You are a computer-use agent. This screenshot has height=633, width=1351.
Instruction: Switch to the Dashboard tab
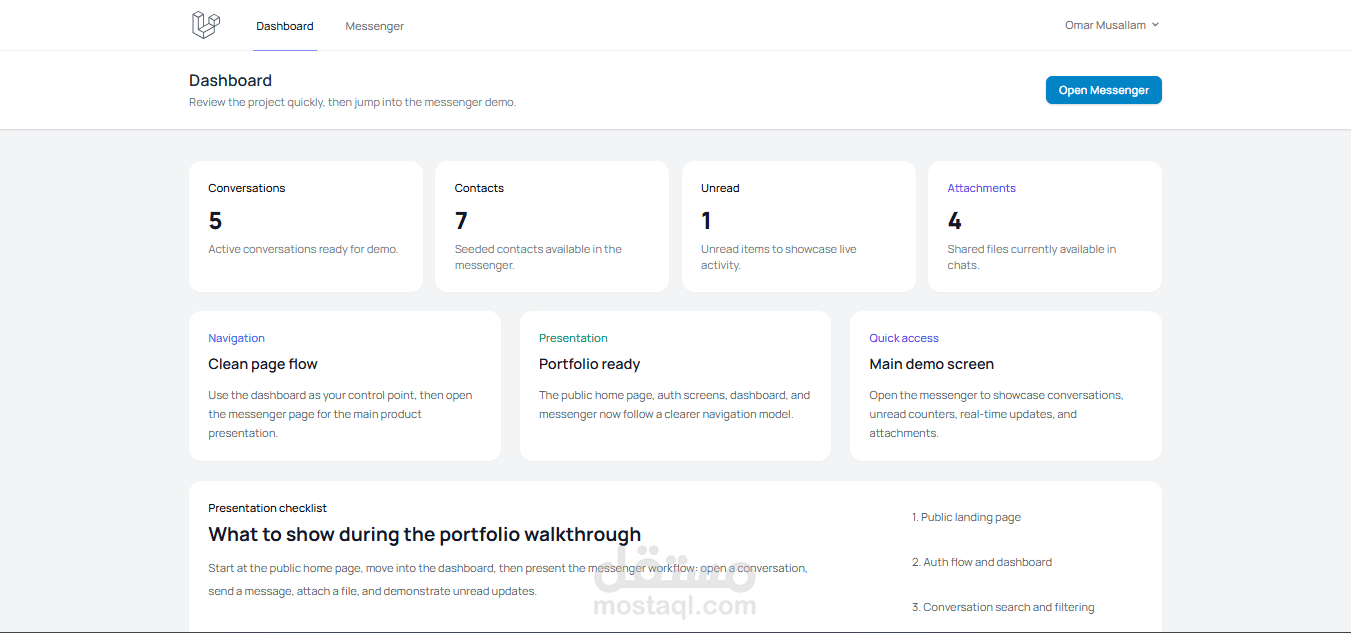285,26
